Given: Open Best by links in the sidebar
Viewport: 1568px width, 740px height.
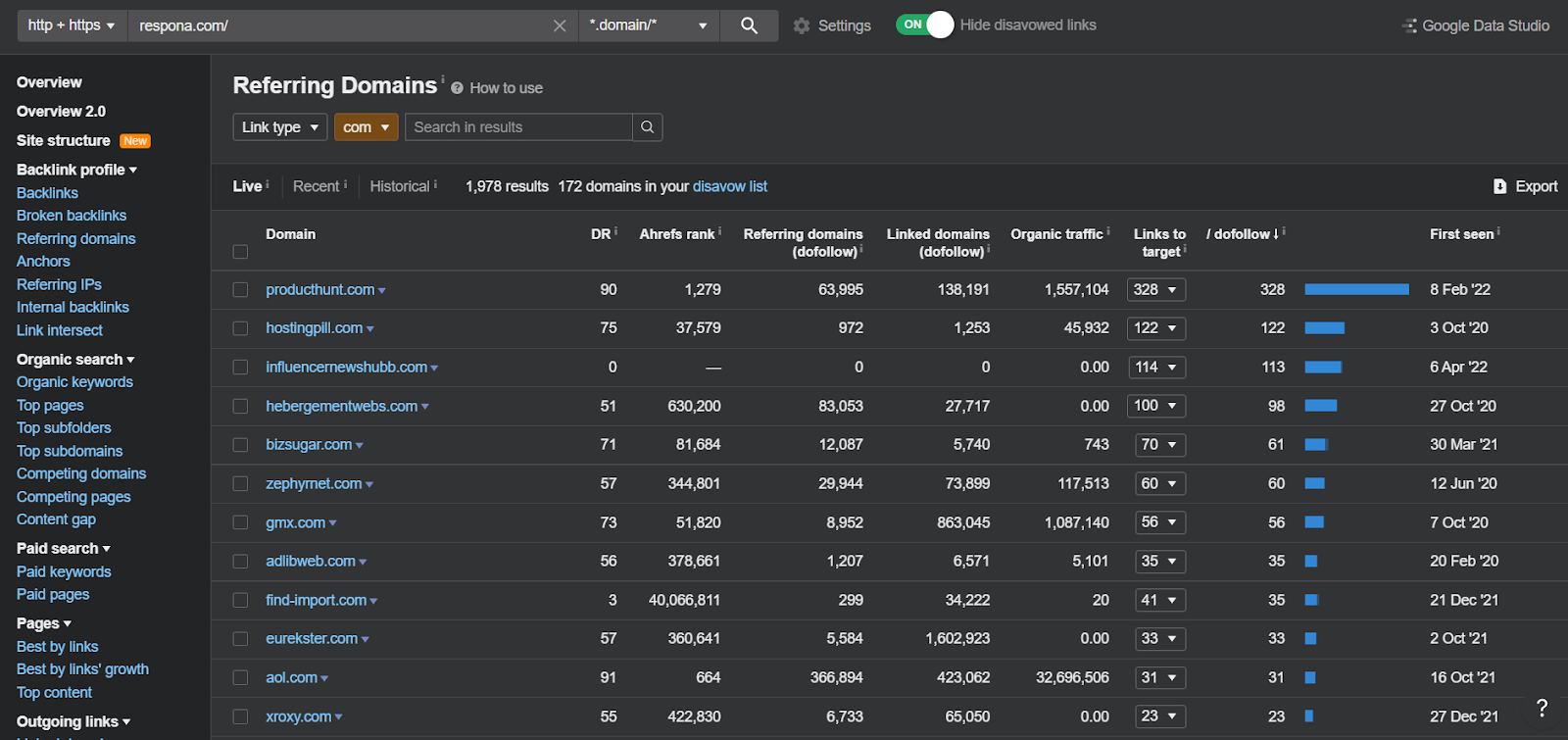Looking at the screenshot, I should pos(57,647).
